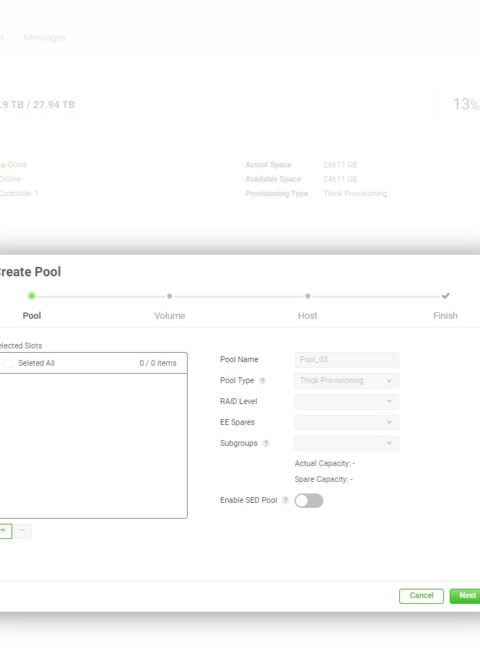Open the Enable SED Pool help icon
The height and width of the screenshot is (650, 480).
[285, 500]
